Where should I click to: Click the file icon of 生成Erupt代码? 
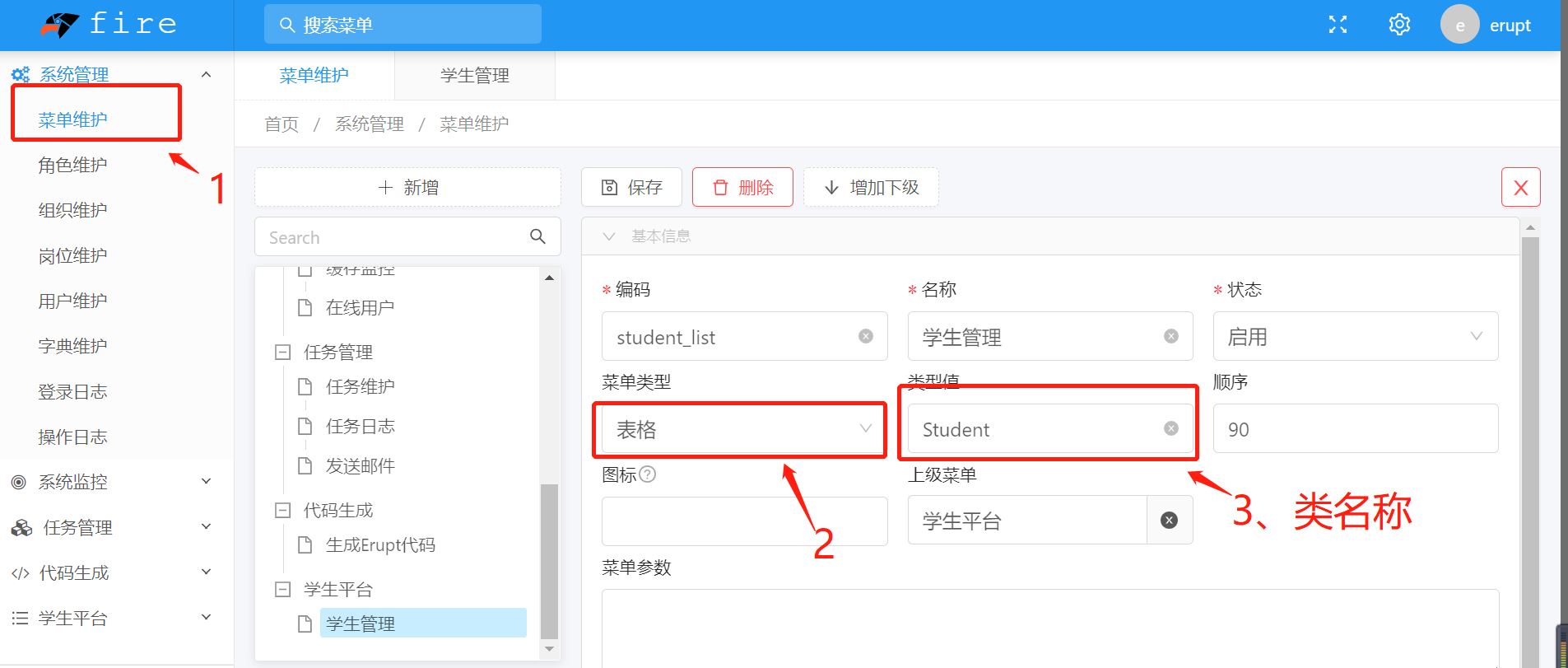coord(305,544)
